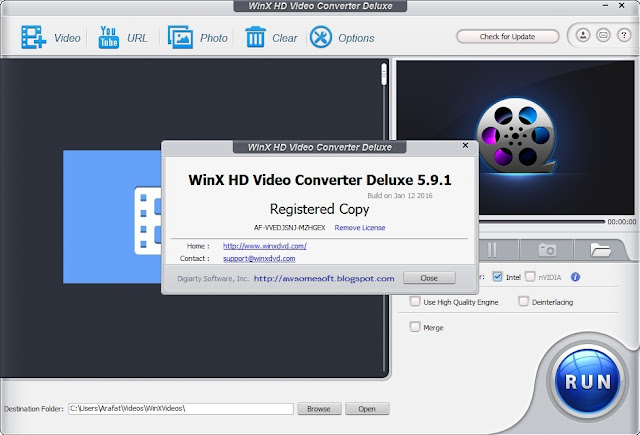
Task: Click the 'Digiarty Software, Inc.' text
Action: point(213,279)
